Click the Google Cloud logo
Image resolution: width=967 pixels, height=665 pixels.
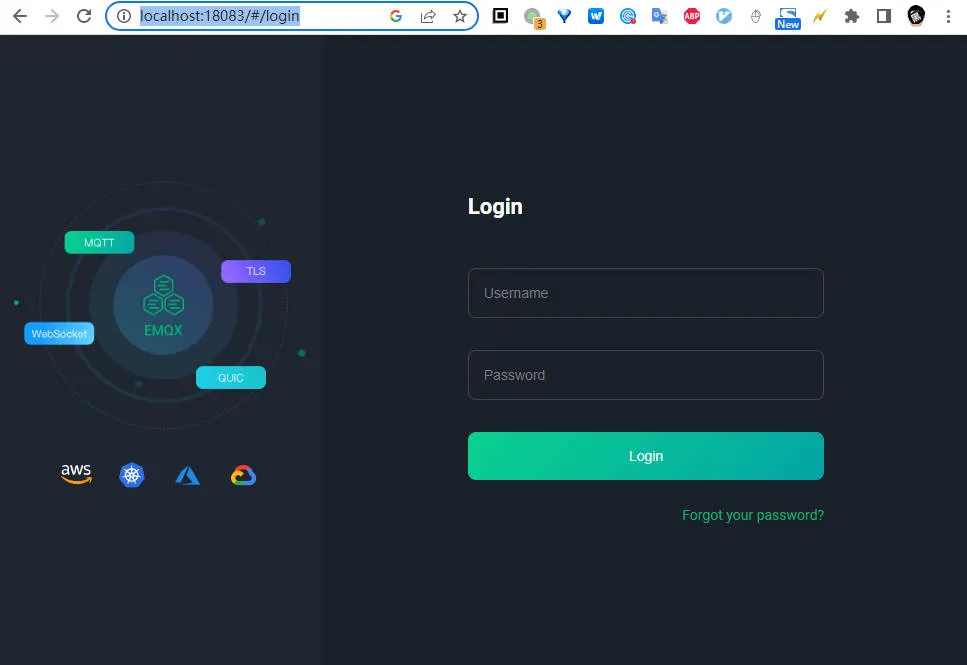coord(243,476)
